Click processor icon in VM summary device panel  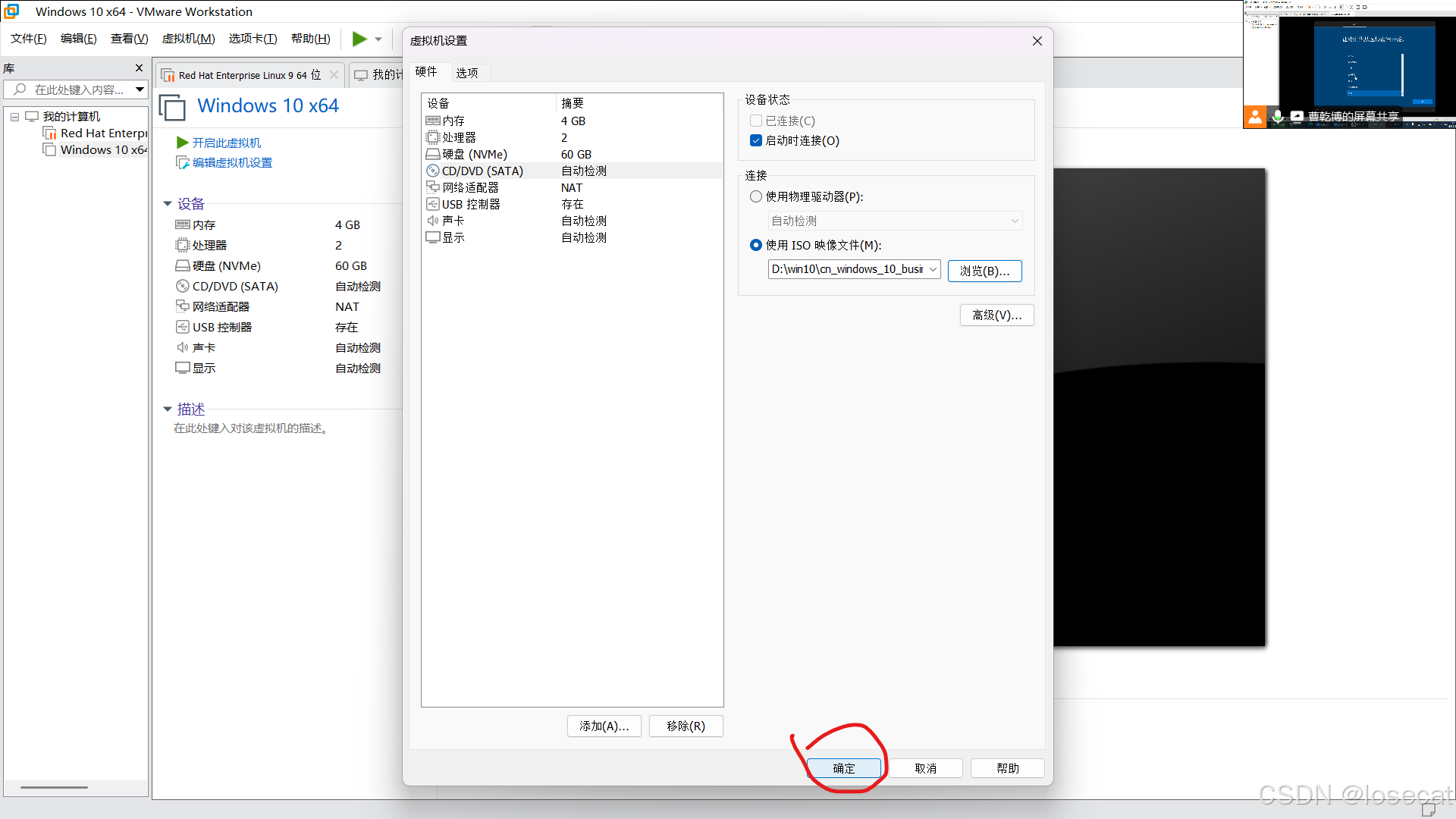pyautogui.click(x=183, y=245)
